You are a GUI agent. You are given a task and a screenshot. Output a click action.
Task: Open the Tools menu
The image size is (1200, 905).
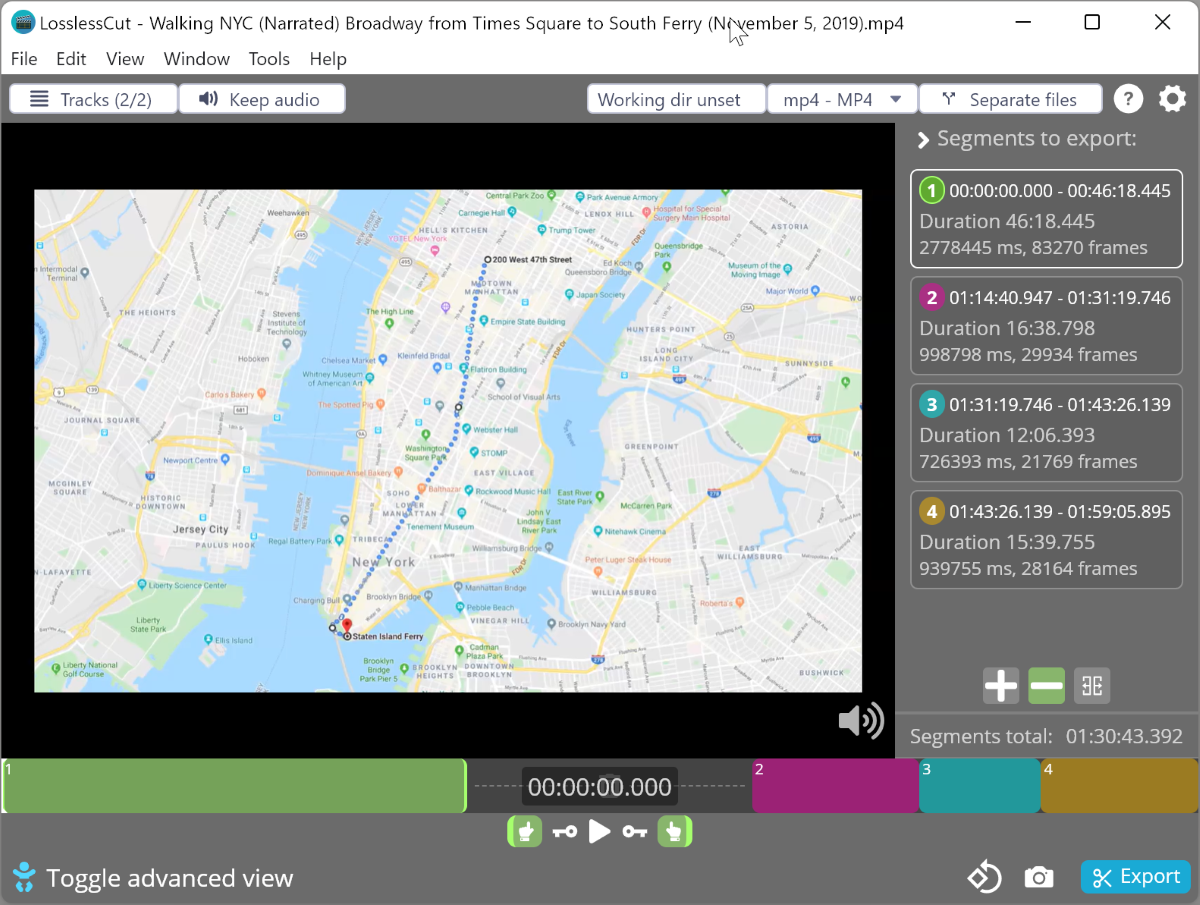coord(269,59)
